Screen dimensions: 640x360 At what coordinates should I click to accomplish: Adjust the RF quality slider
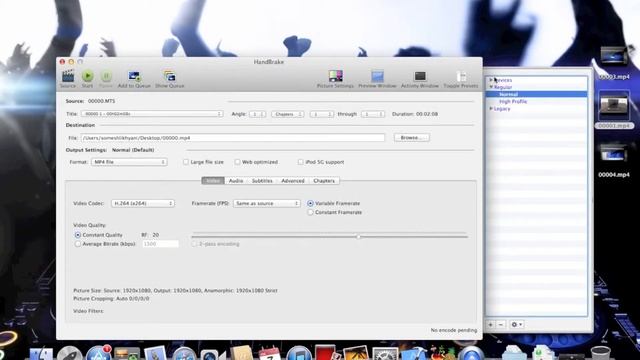click(358, 236)
